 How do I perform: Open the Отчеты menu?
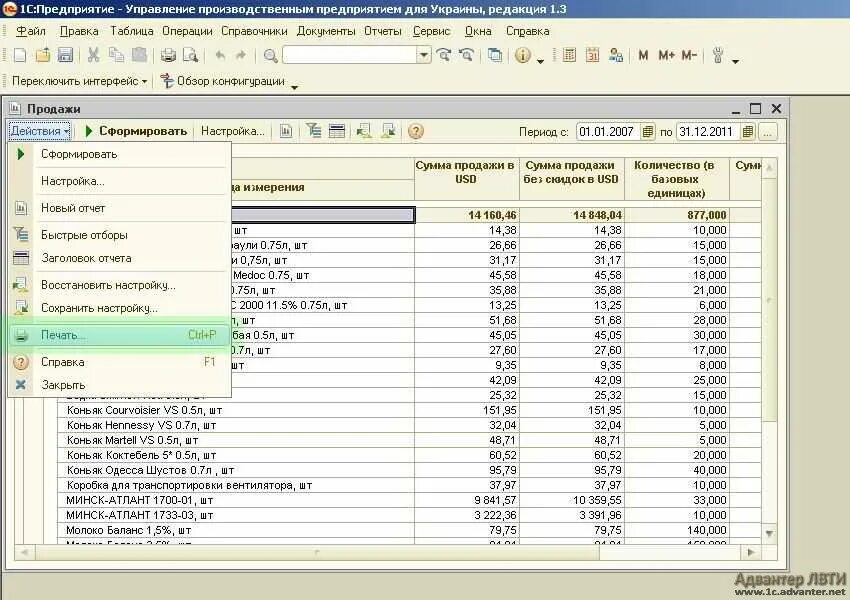383,31
